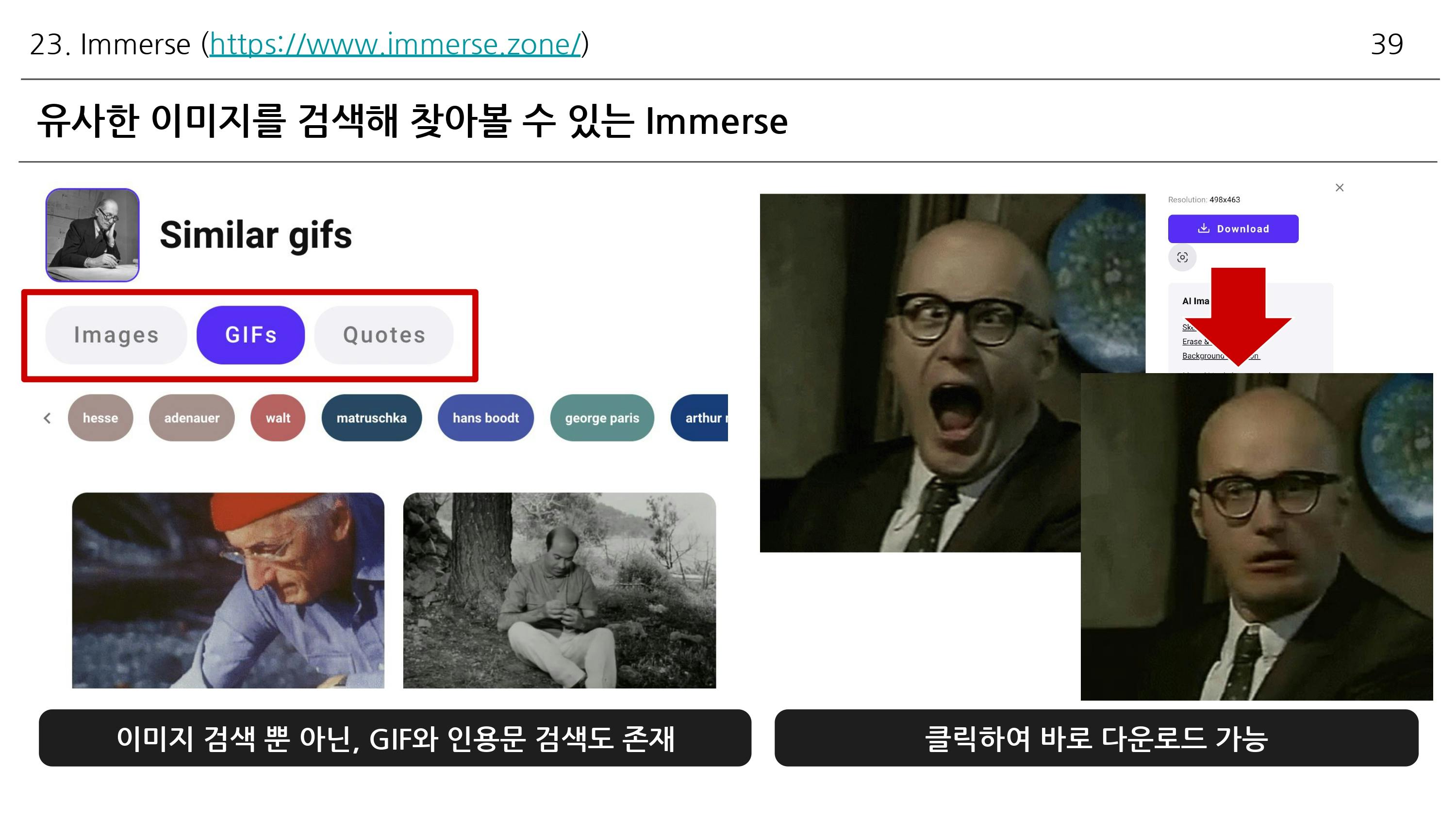Viewport: 1456px width, 819px height.
Task: Click the download arrow icon inside Download button
Action: click(x=1203, y=229)
